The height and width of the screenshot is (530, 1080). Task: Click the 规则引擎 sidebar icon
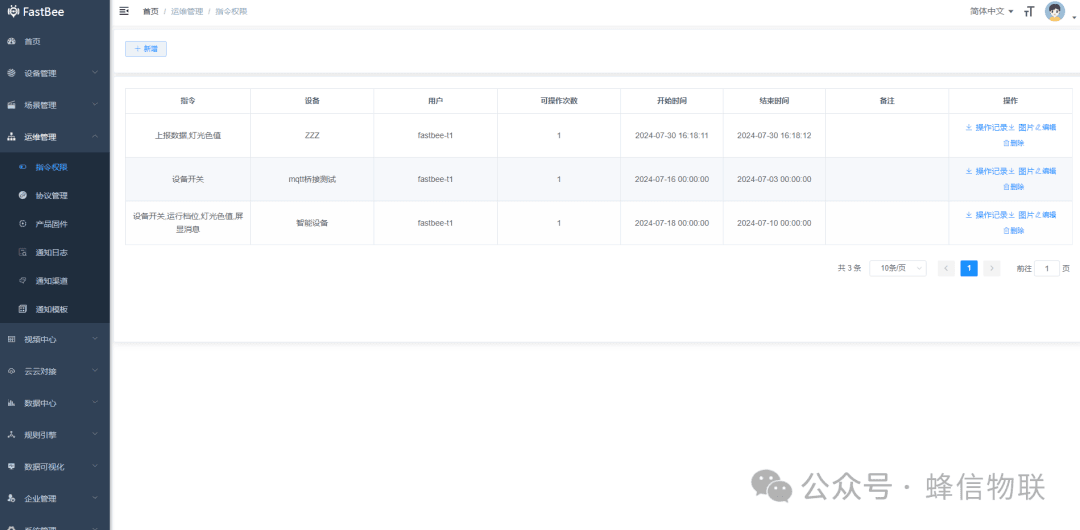coord(11,435)
